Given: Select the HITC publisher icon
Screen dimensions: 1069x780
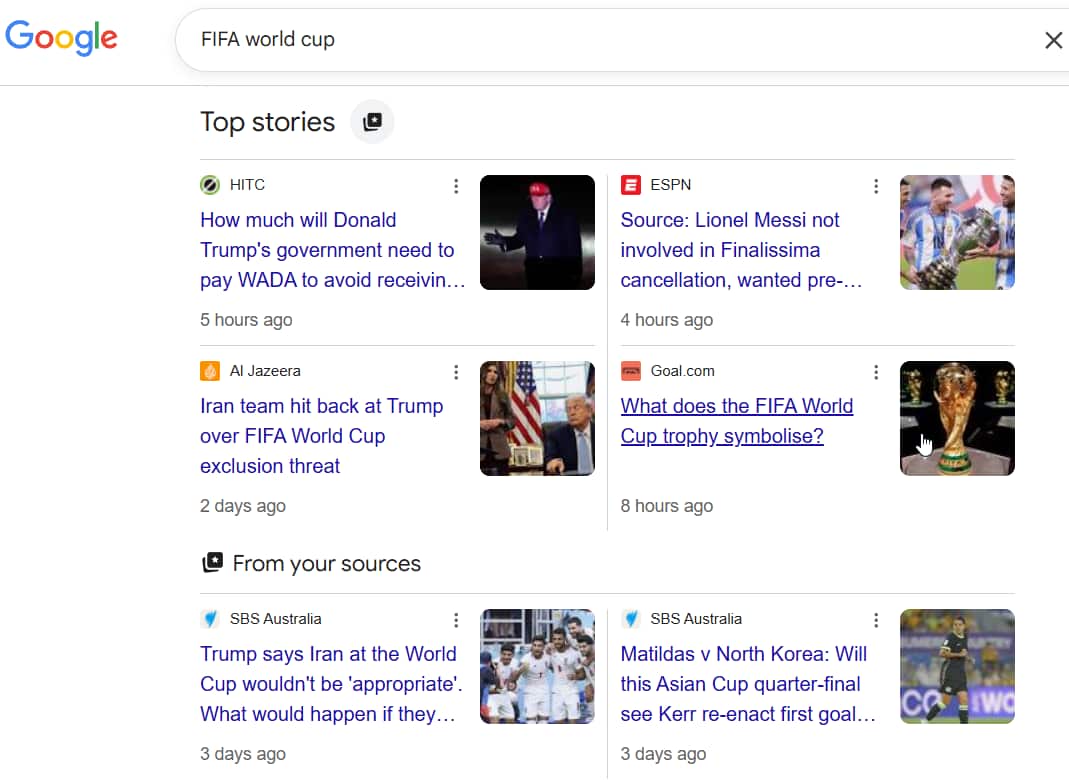Looking at the screenshot, I should tap(209, 185).
